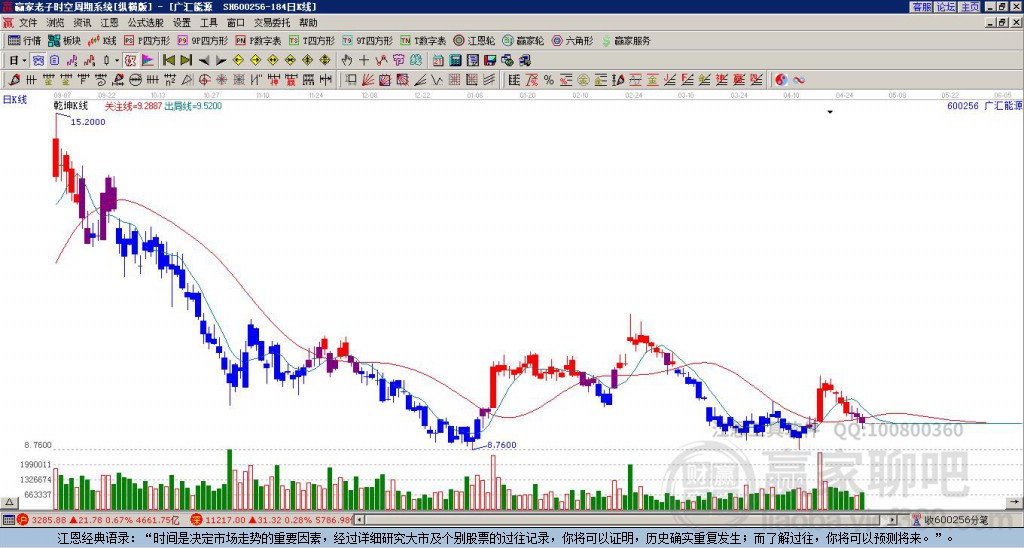Open the 9T四方形 tool
1024x548 pixels.
point(367,40)
